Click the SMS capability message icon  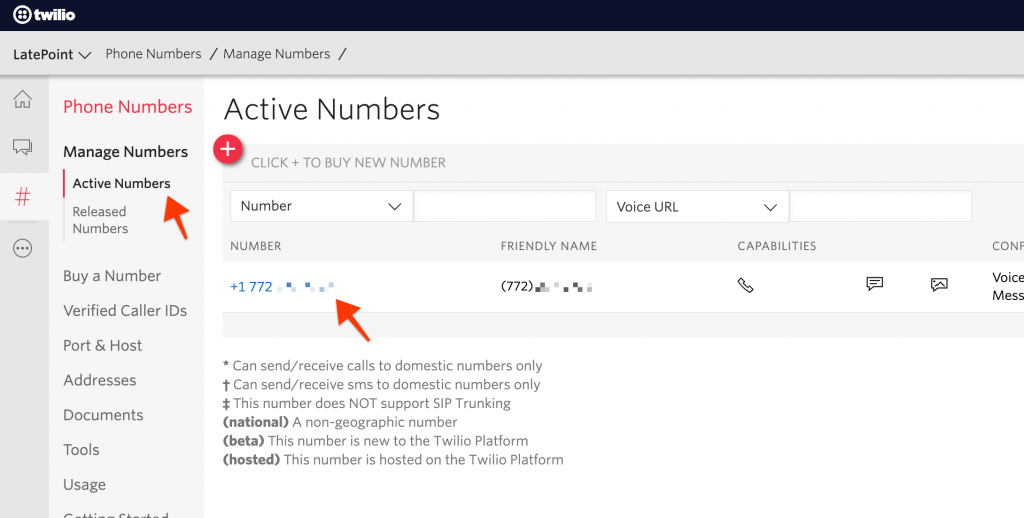click(x=874, y=283)
